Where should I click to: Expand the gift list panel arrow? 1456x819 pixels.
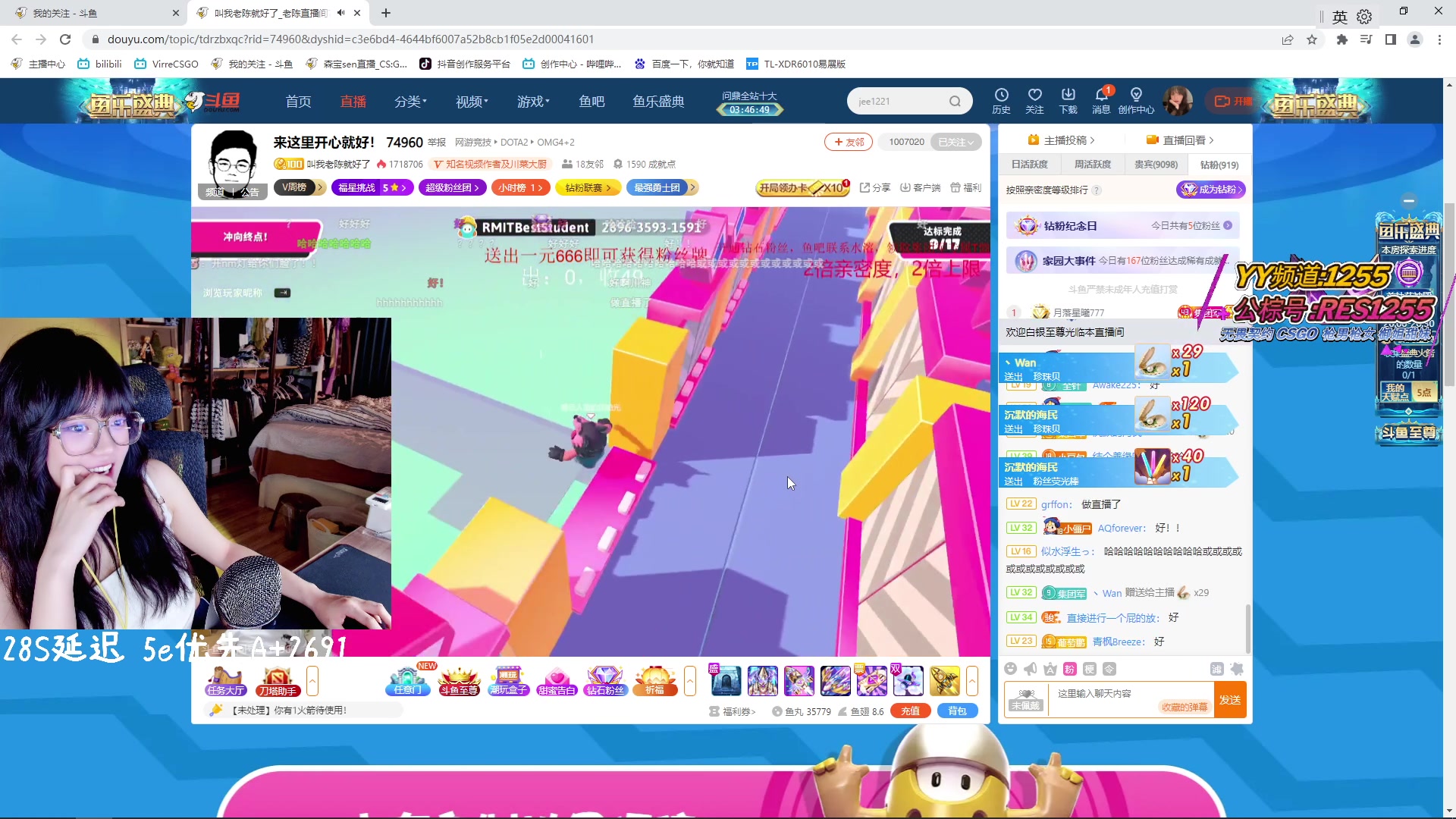[x=971, y=680]
